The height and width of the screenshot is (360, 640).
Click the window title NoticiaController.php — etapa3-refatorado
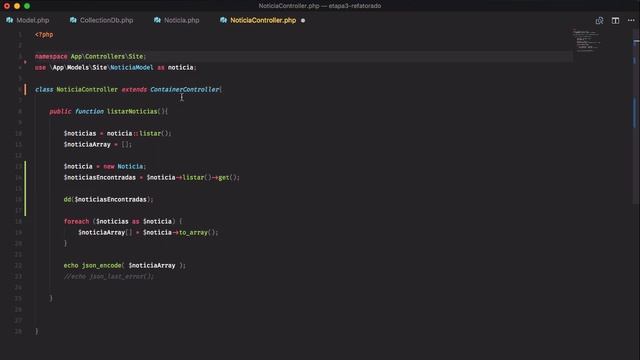tap(320, 6)
